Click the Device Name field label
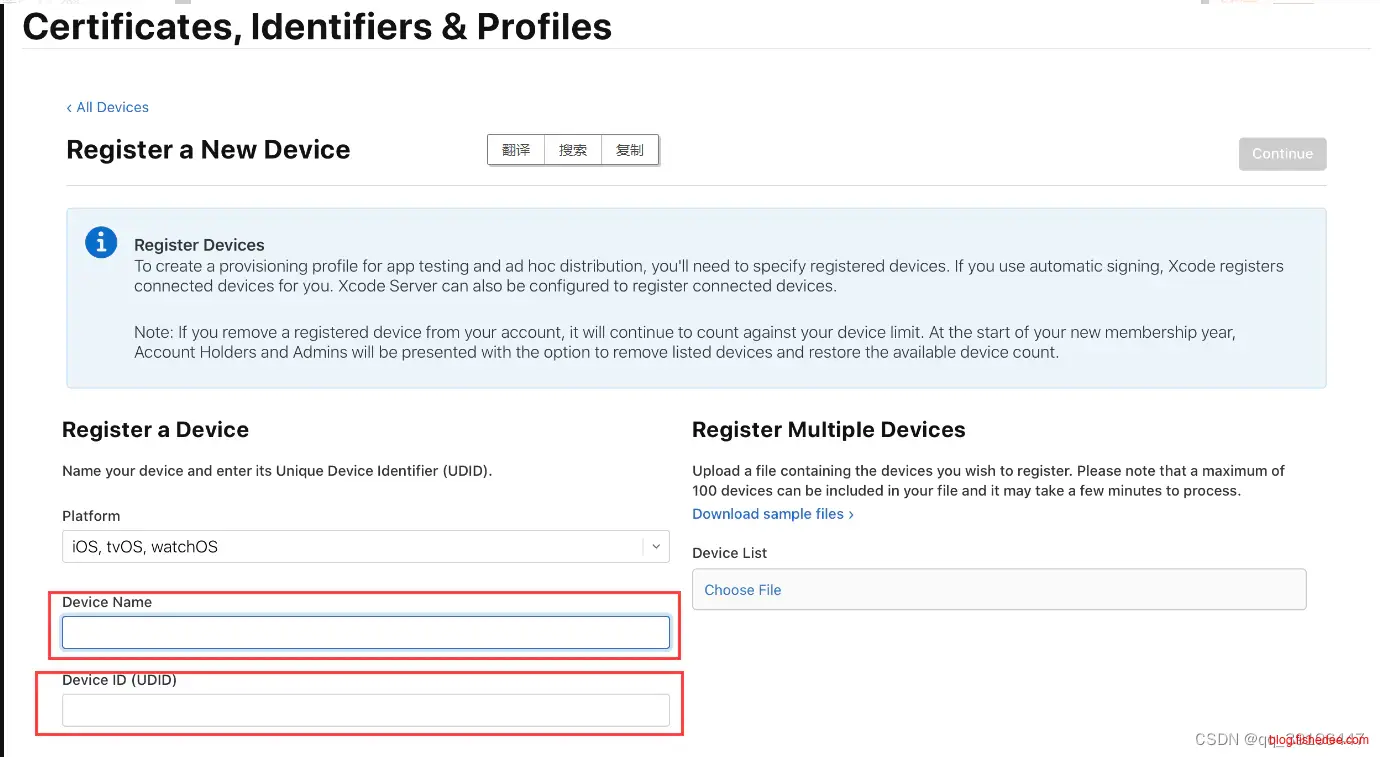The width and height of the screenshot is (1380, 757). click(x=107, y=602)
